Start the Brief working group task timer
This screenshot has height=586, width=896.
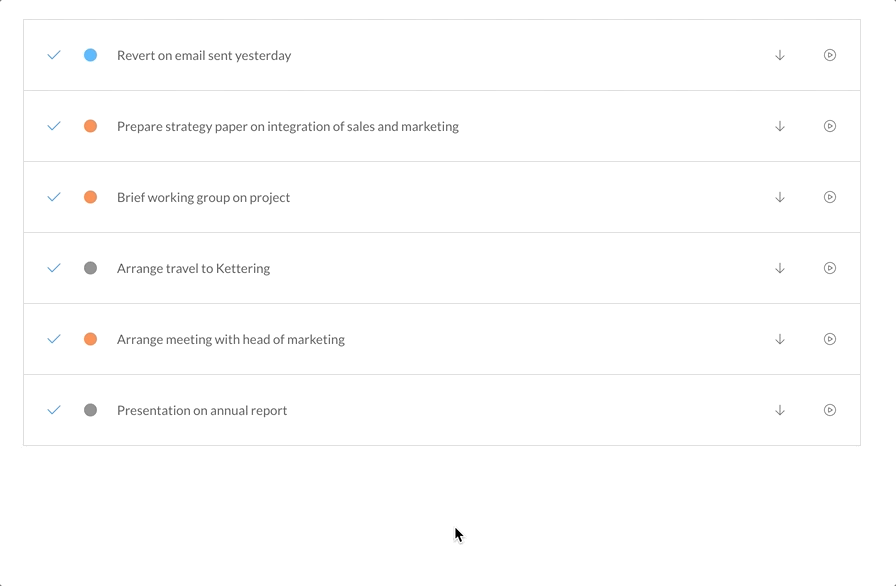830,197
